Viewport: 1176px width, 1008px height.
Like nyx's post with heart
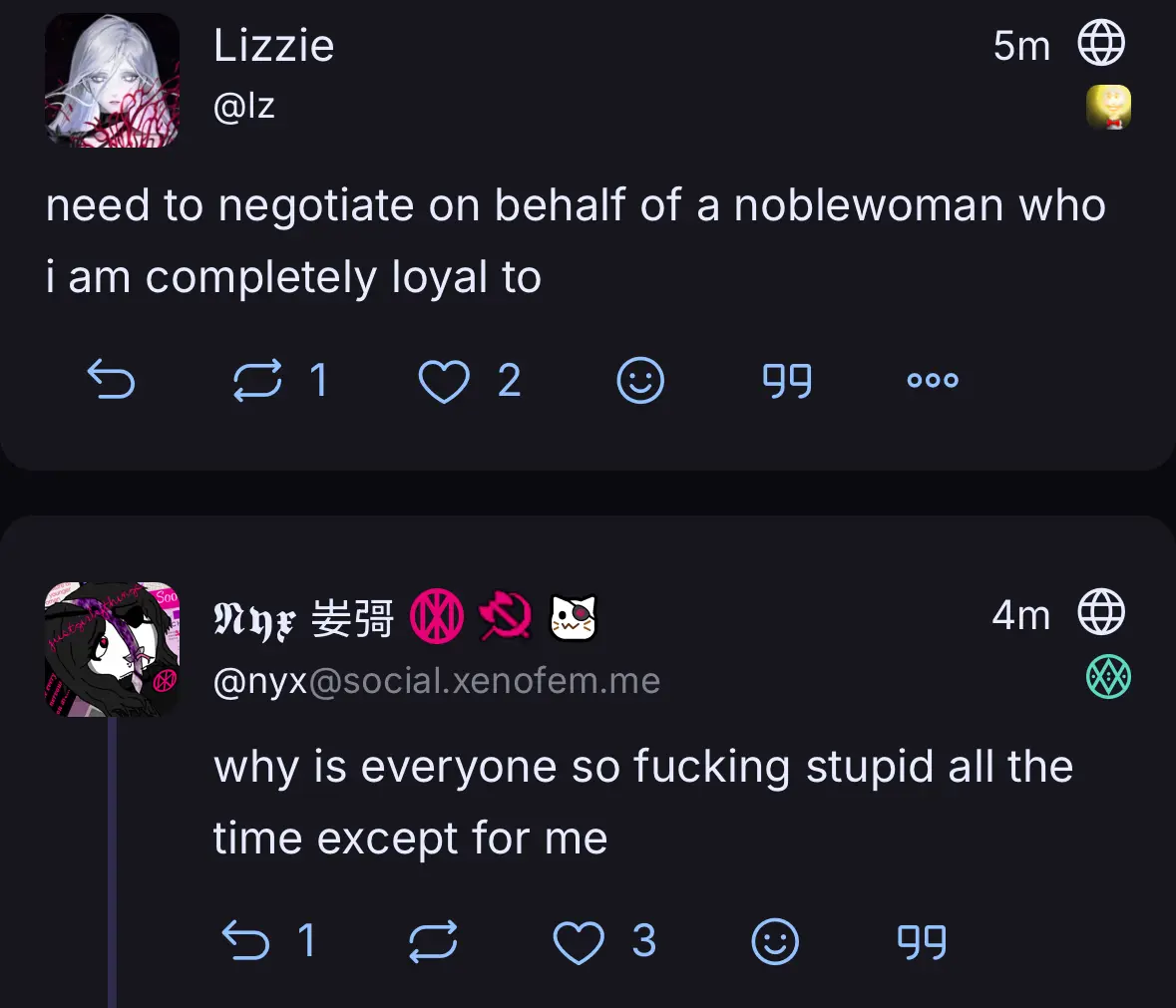tap(579, 941)
